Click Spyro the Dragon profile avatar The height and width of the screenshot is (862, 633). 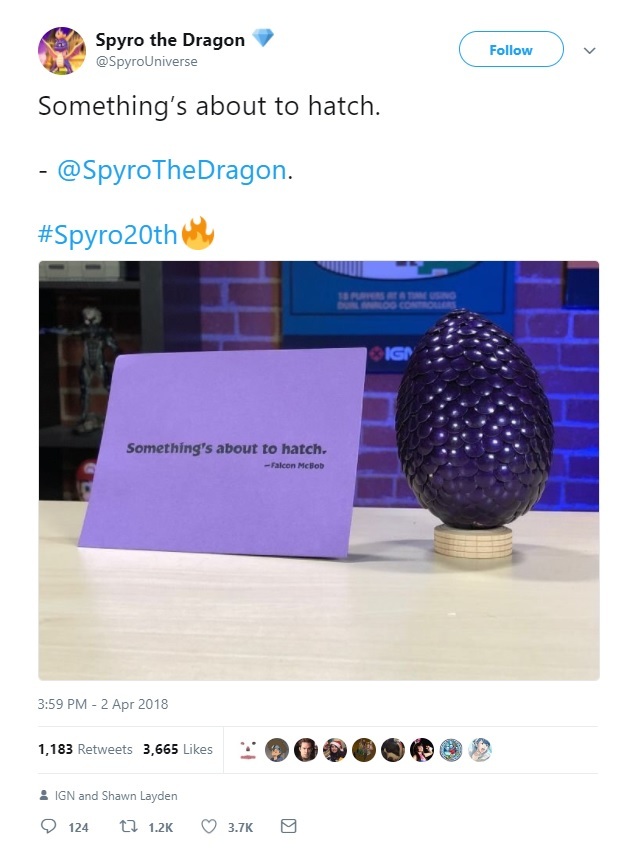(x=62, y=51)
